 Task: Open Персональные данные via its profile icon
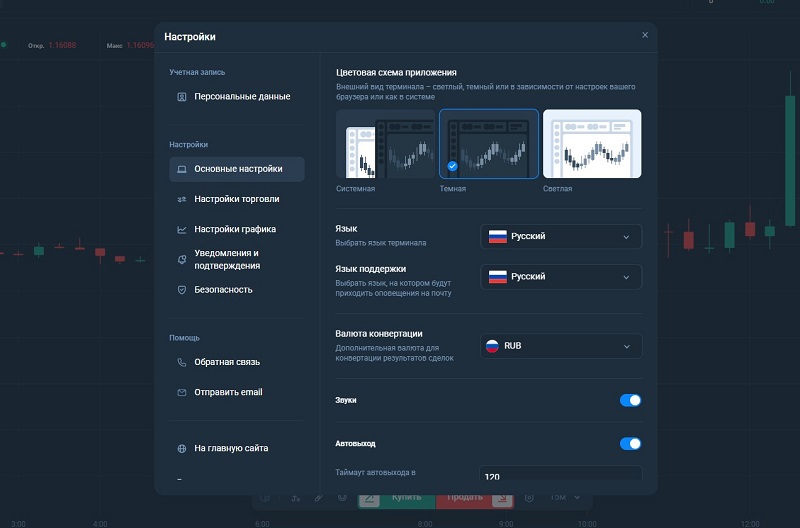click(182, 97)
